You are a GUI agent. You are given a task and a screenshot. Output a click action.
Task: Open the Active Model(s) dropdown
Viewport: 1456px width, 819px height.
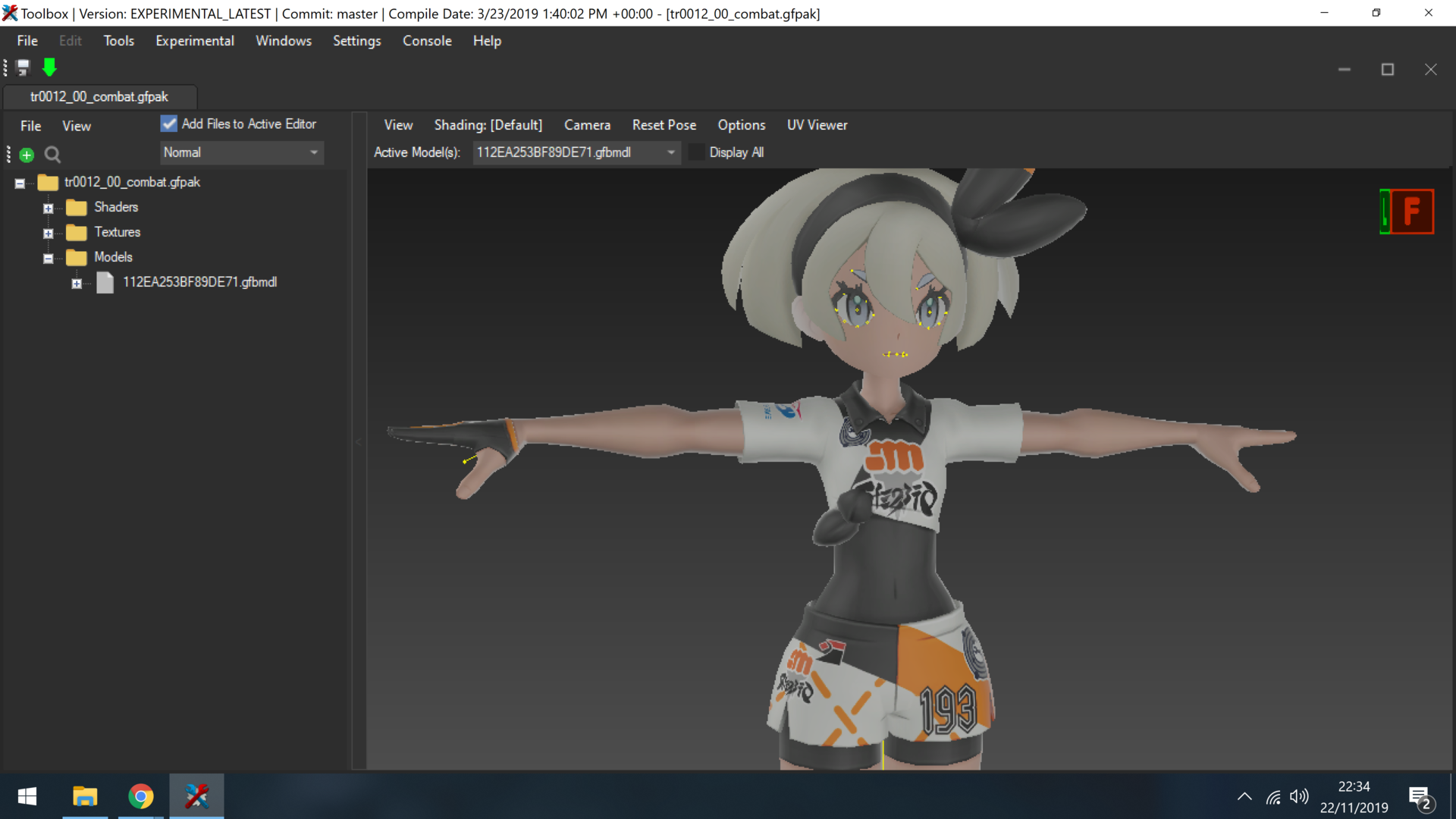(x=576, y=152)
